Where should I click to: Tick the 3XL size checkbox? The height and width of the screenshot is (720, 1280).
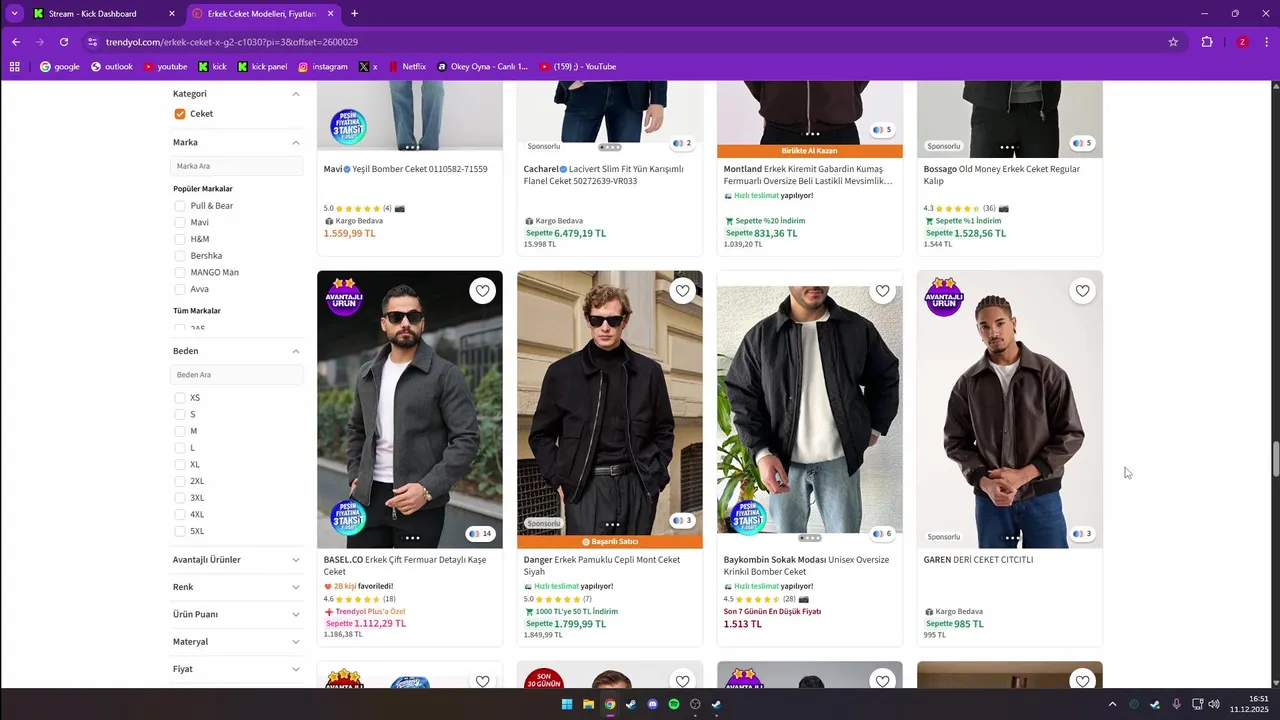point(180,498)
